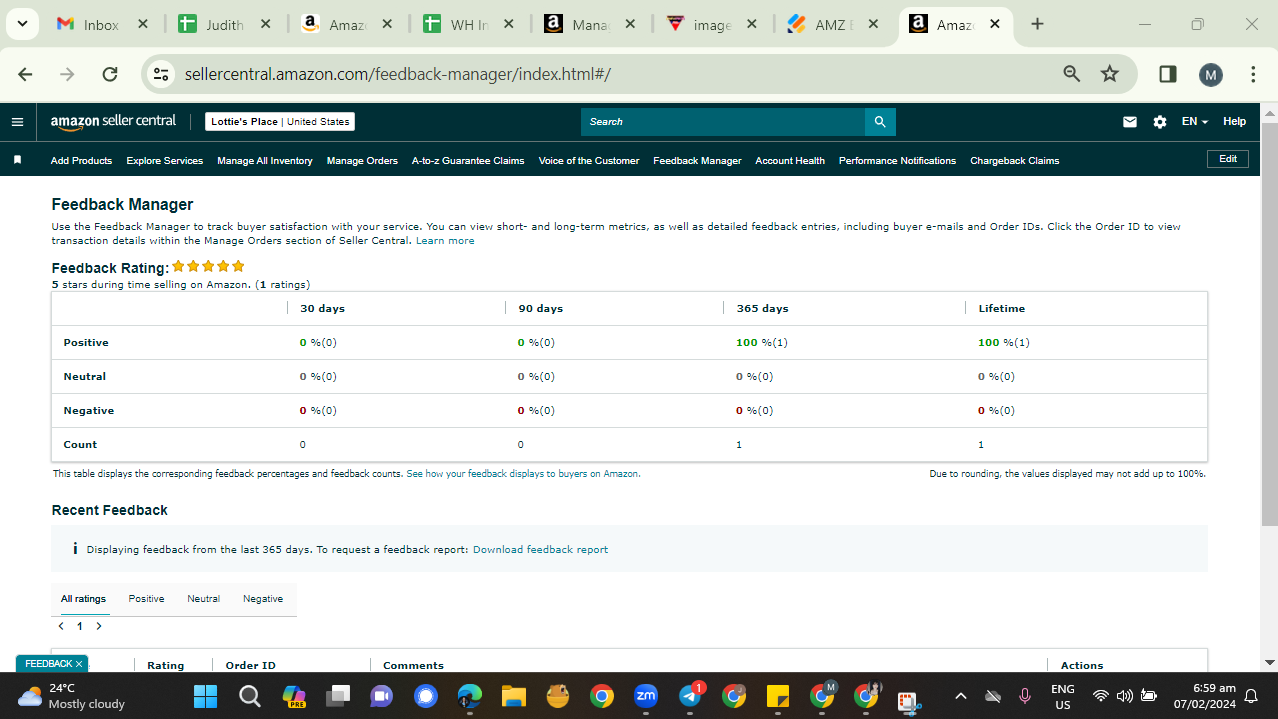Screen dimensions: 1278x719
Task: Click the Edit navigation button
Action: click(1228, 159)
